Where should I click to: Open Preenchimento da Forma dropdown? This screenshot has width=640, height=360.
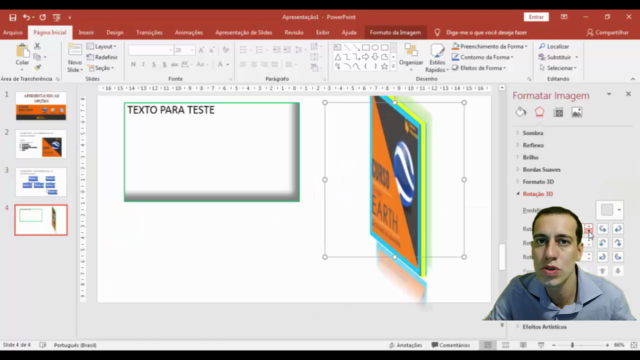490,47
